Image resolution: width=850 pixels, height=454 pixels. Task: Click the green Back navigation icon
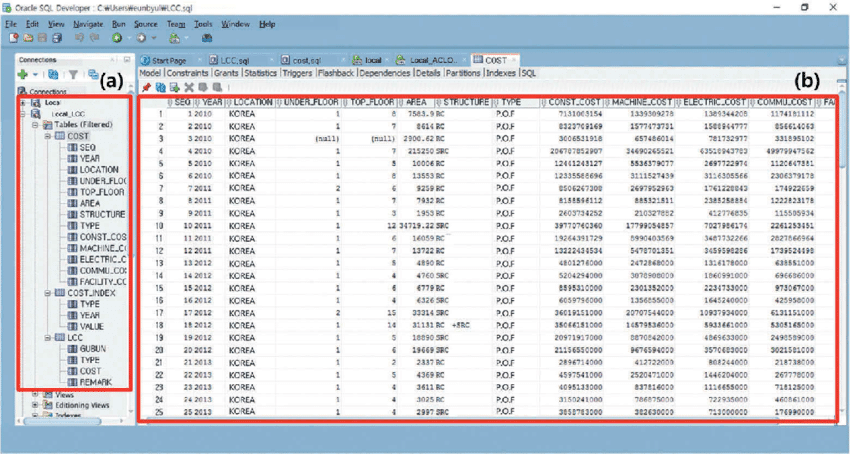click(117, 38)
